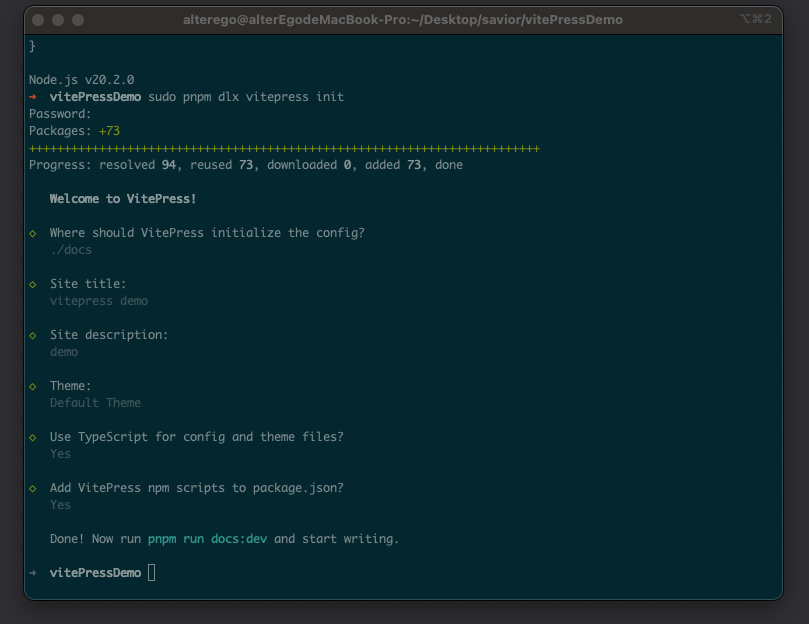Image resolution: width=809 pixels, height=624 pixels.
Task: Click the 'pnpm run docs:dev' command text
Action: click(x=207, y=539)
